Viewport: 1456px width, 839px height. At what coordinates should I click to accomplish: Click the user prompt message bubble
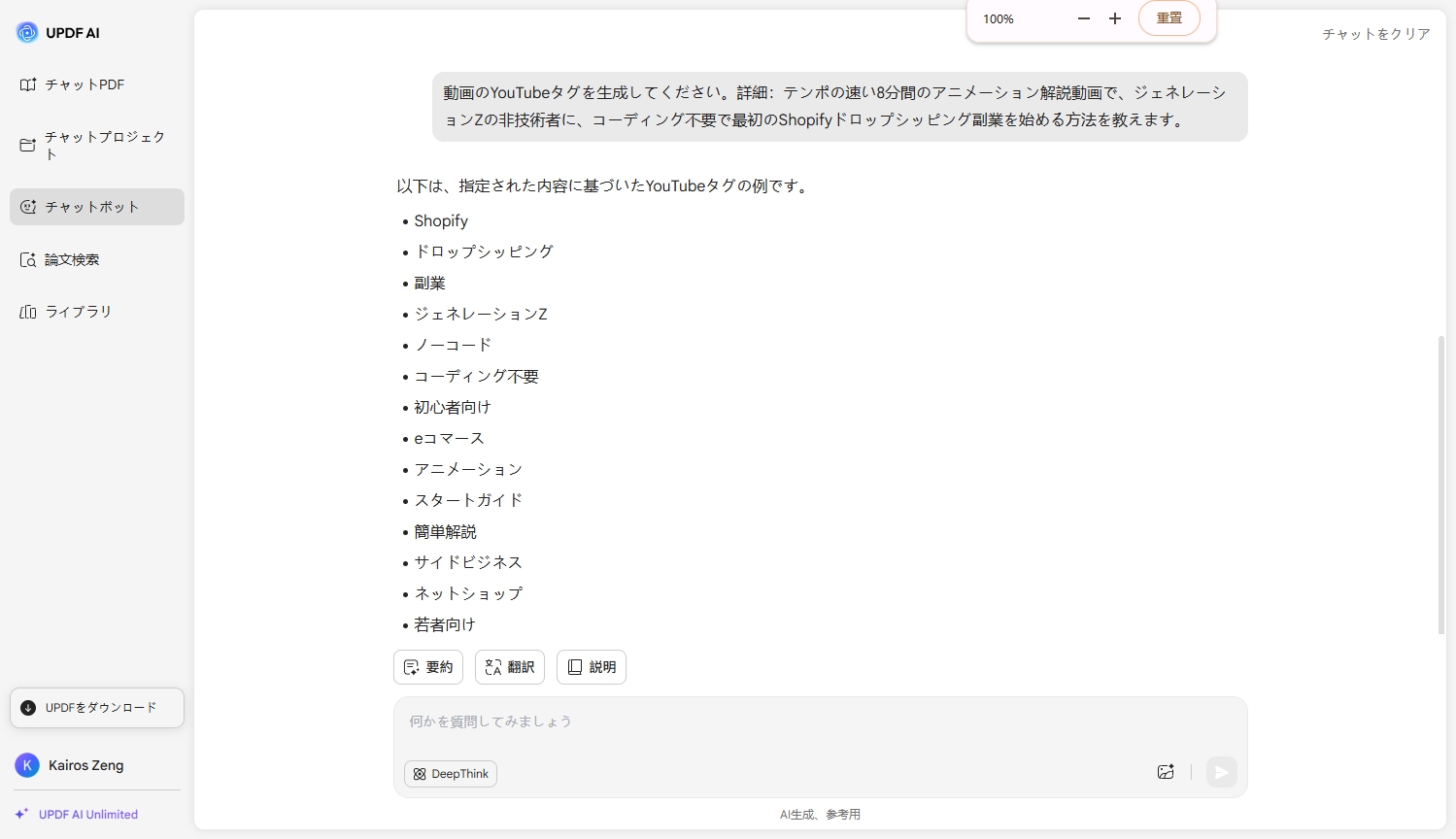840,107
